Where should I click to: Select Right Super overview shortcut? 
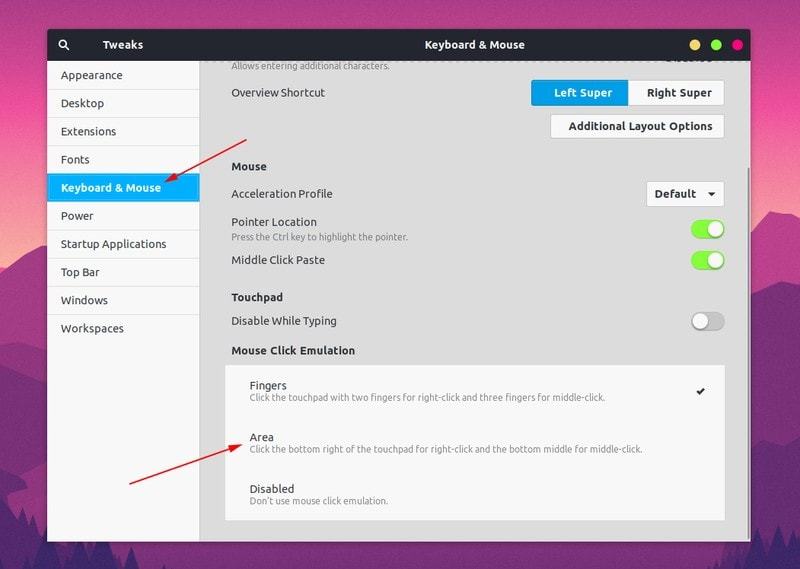[x=678, y=93]
